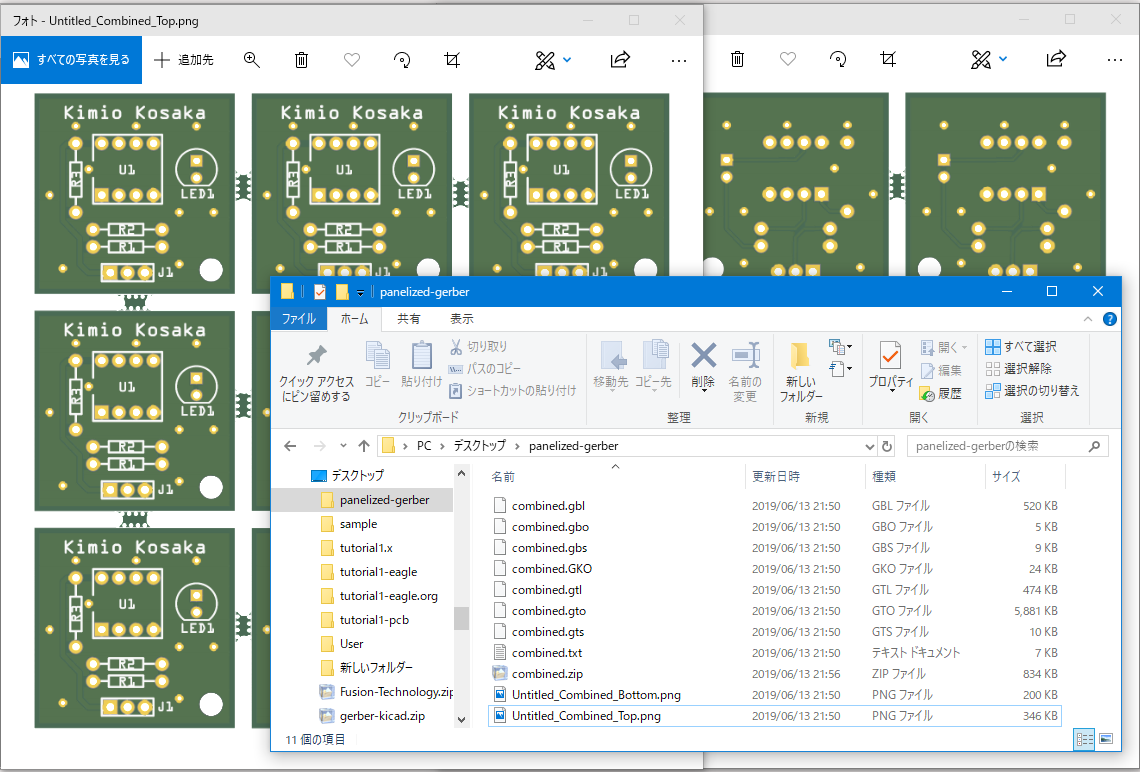Image resolution: width=1140 pixels, height=772 pixels.
Task: Collapse the ribbon with the chevron
Action: coord(1088,319)
